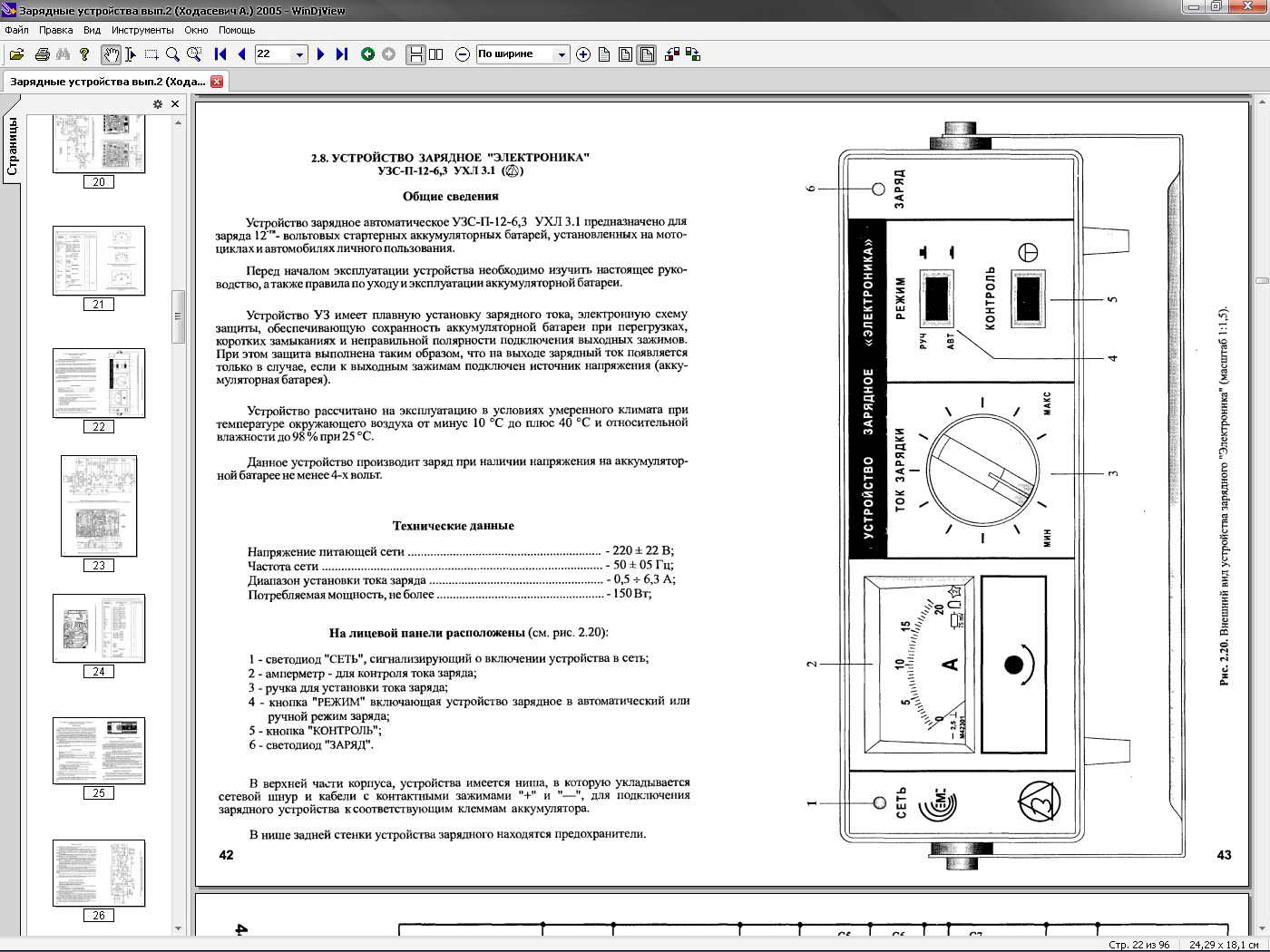Click the document vertical scrollbar thumb
This screenshot has height=952, width=1270.
point(1262,281)
